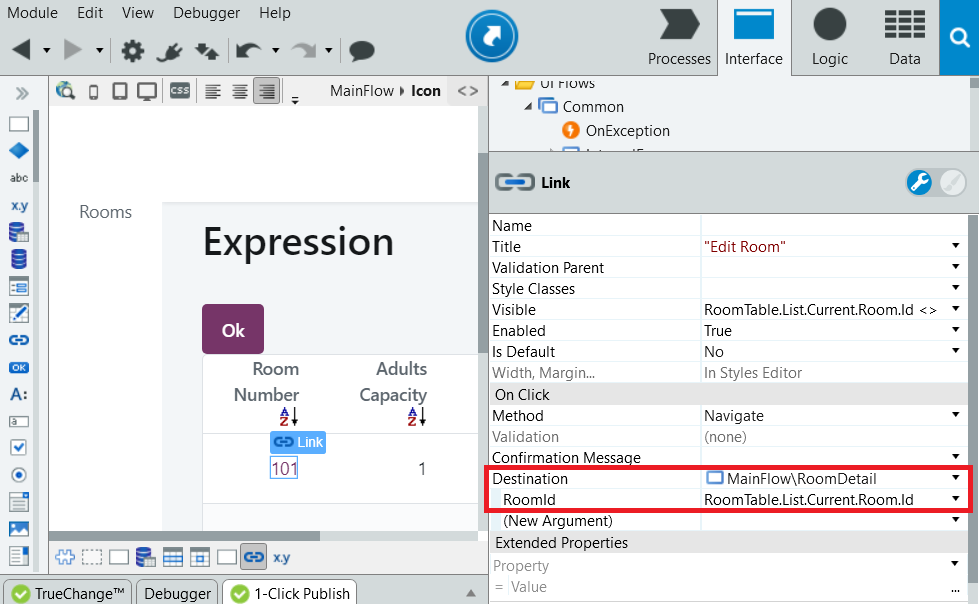Toggle phone device preview
The width and height of the screenshot is (979, 604).
(93, 90)
